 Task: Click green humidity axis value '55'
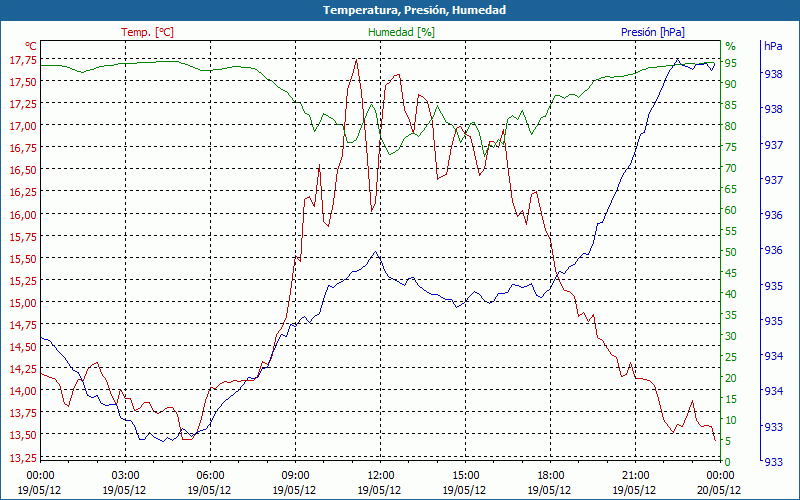coord(731,231)
